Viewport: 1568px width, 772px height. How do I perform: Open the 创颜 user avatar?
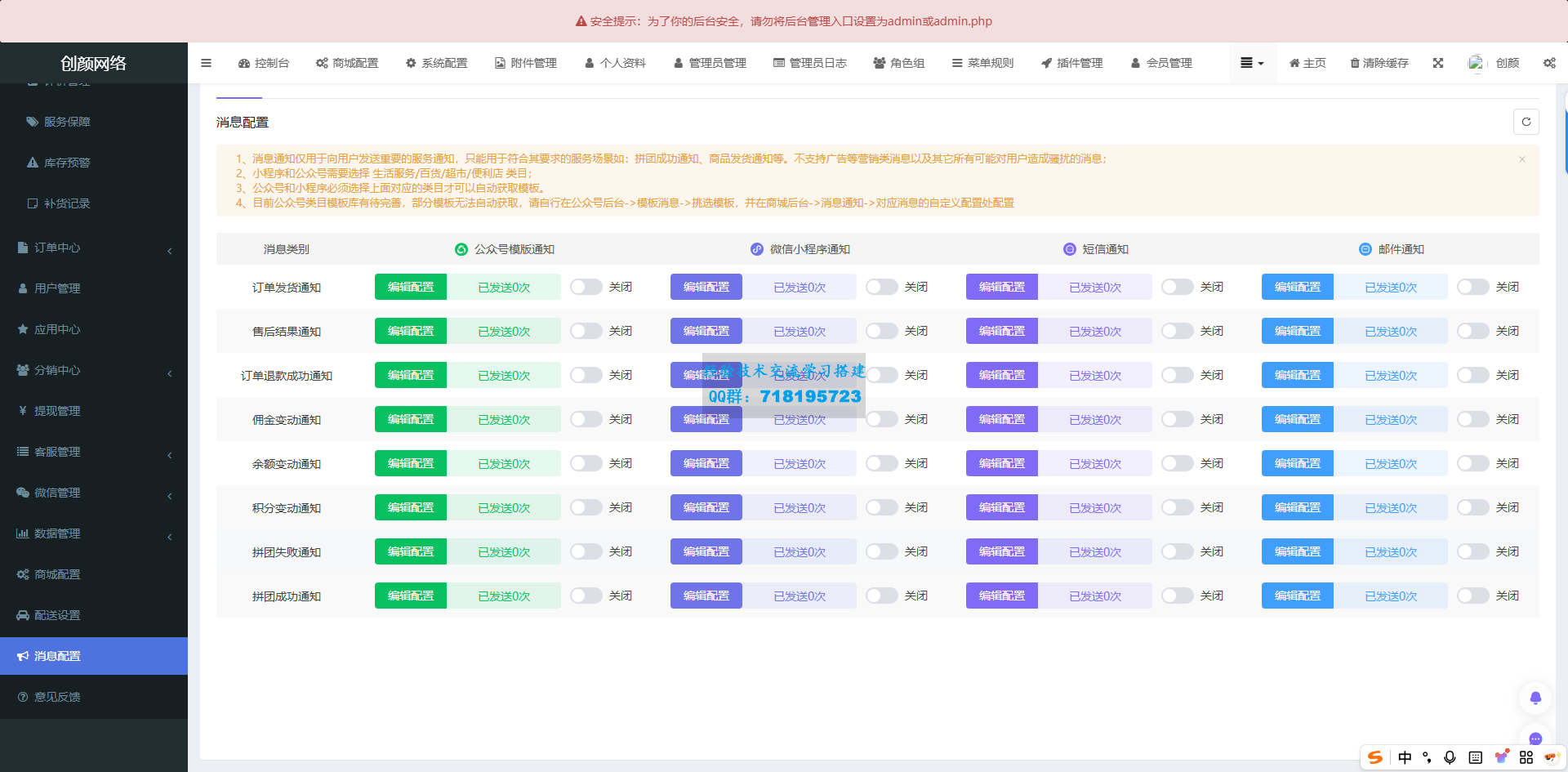tap(1476, 63)
